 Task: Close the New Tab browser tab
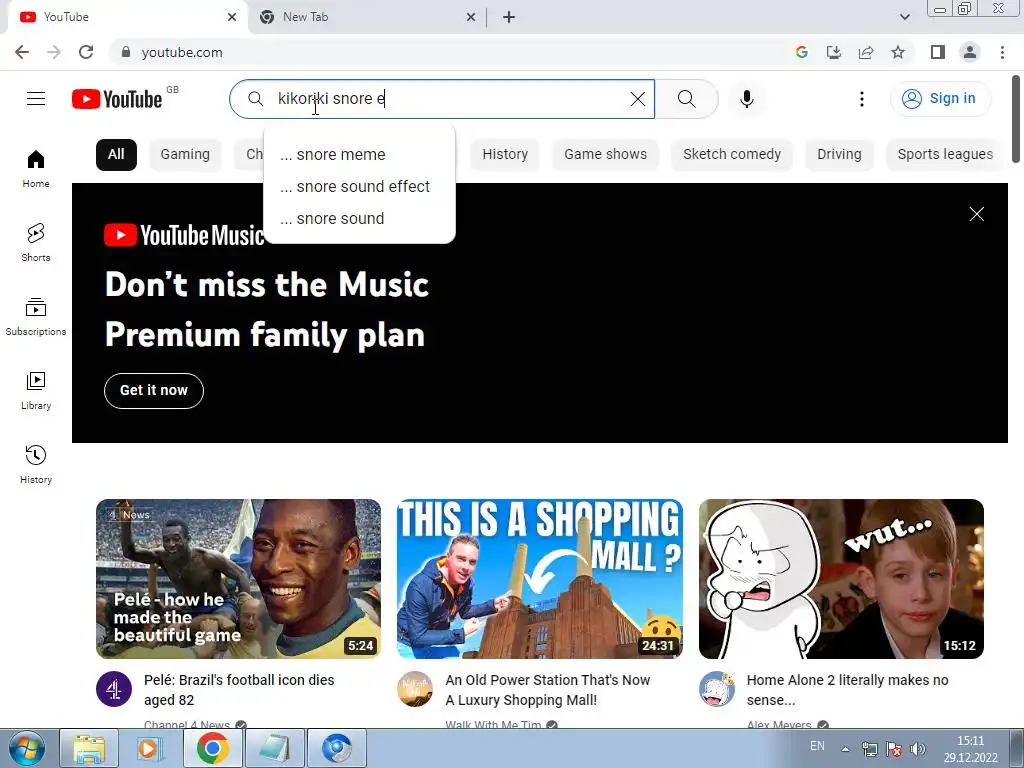[471, 17]
